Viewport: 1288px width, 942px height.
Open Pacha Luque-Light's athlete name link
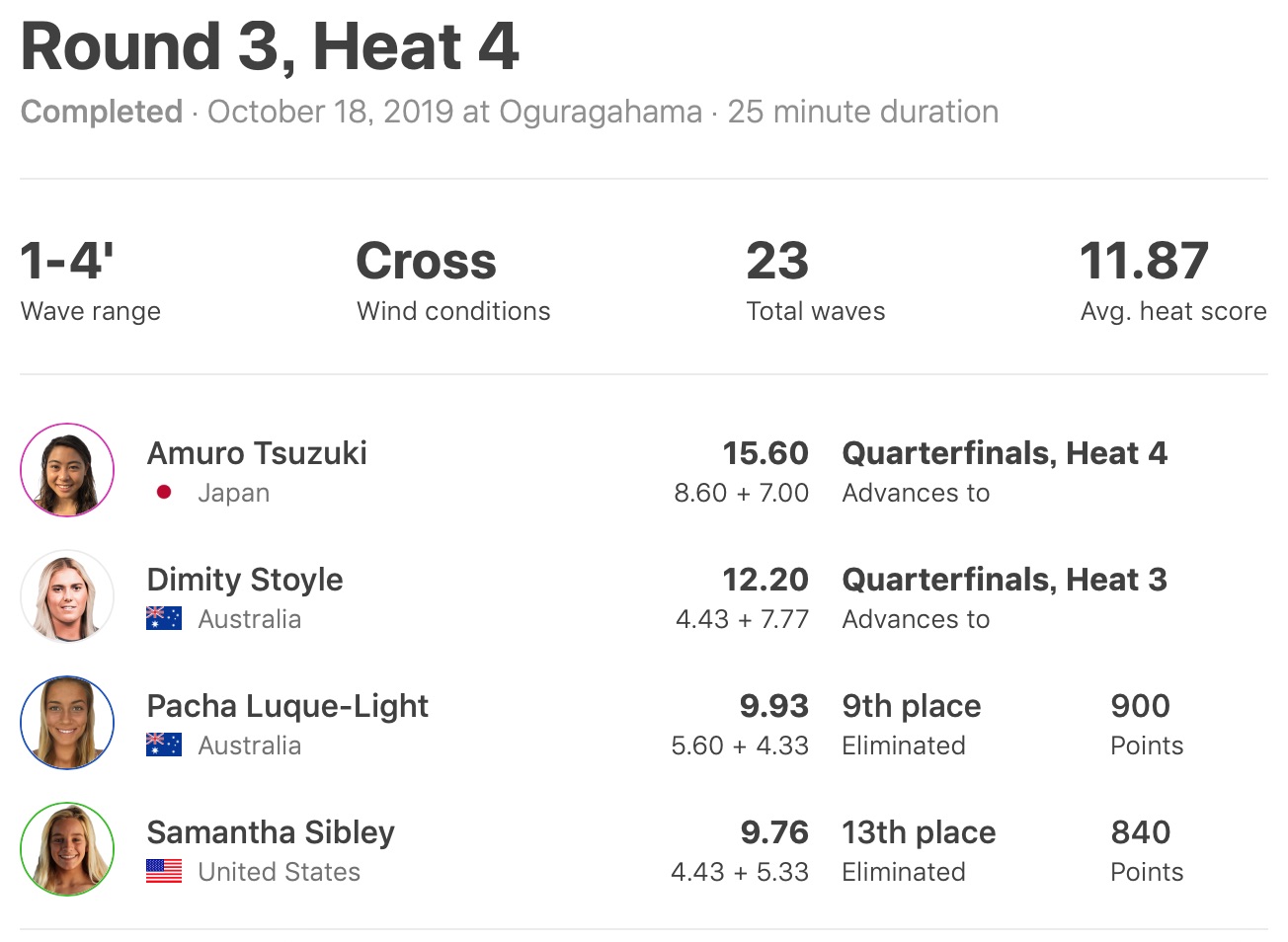tap(287, 706)
